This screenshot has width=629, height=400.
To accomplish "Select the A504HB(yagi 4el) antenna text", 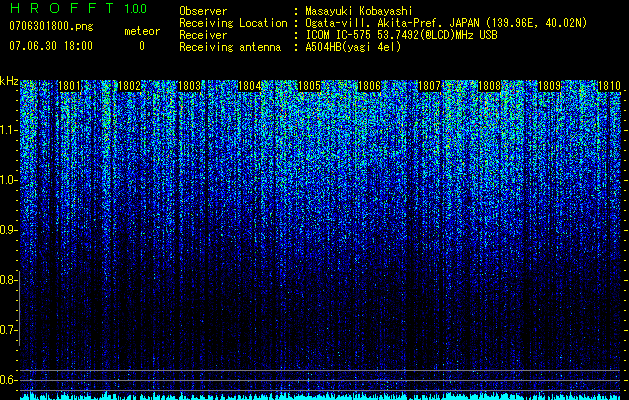I will (x=353, y=47).
